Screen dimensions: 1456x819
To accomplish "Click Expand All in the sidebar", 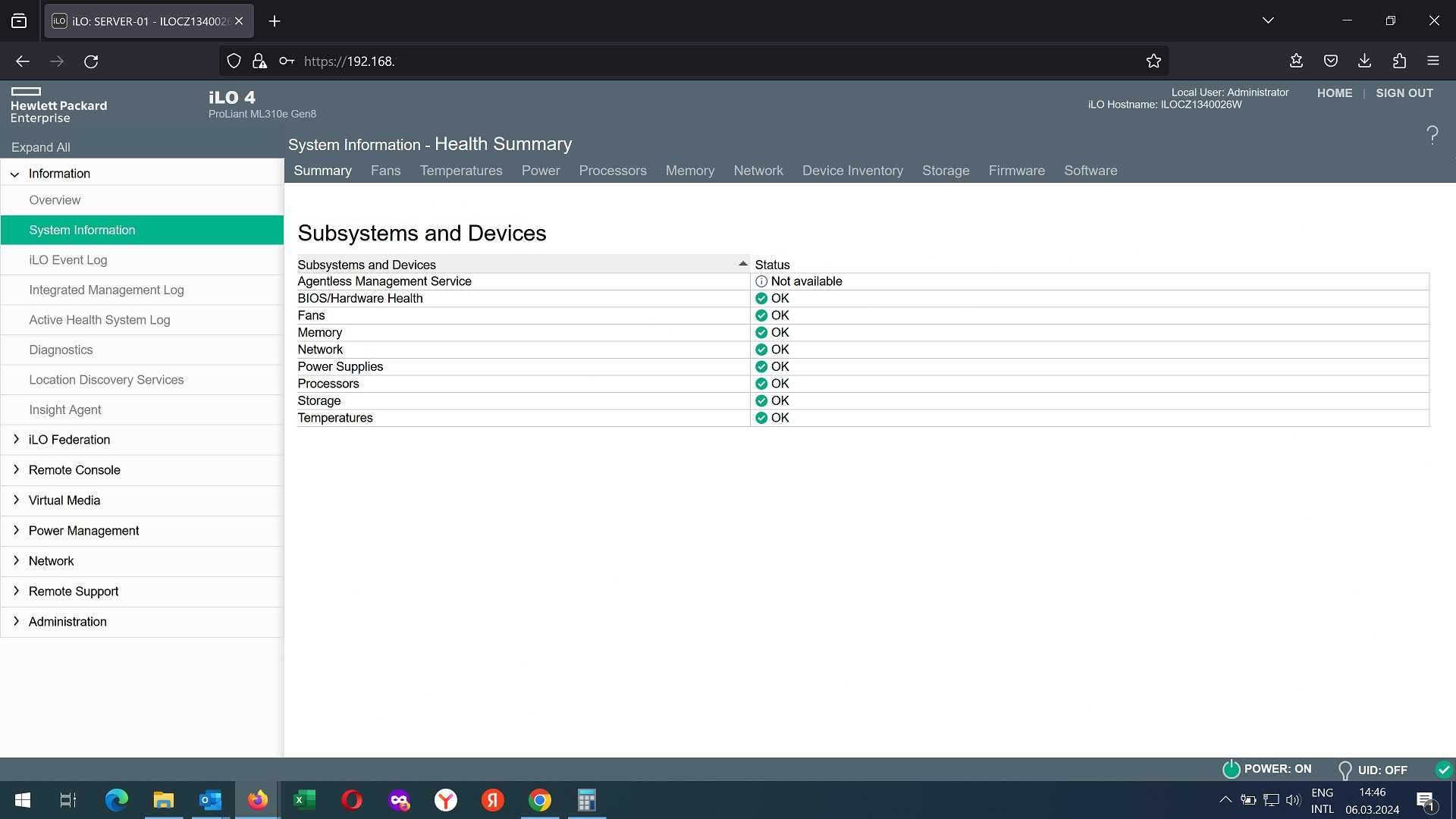I will [x=41, y=147].
